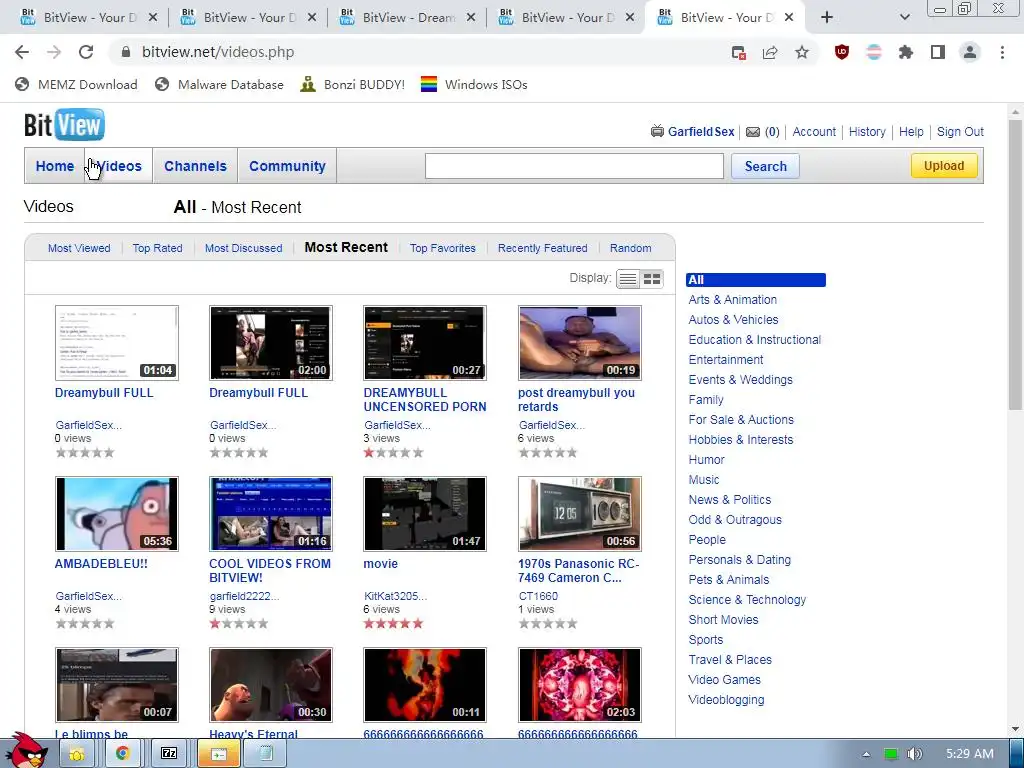Open the Community navigation tab
Screen dimensions: 1024x768
287,166
